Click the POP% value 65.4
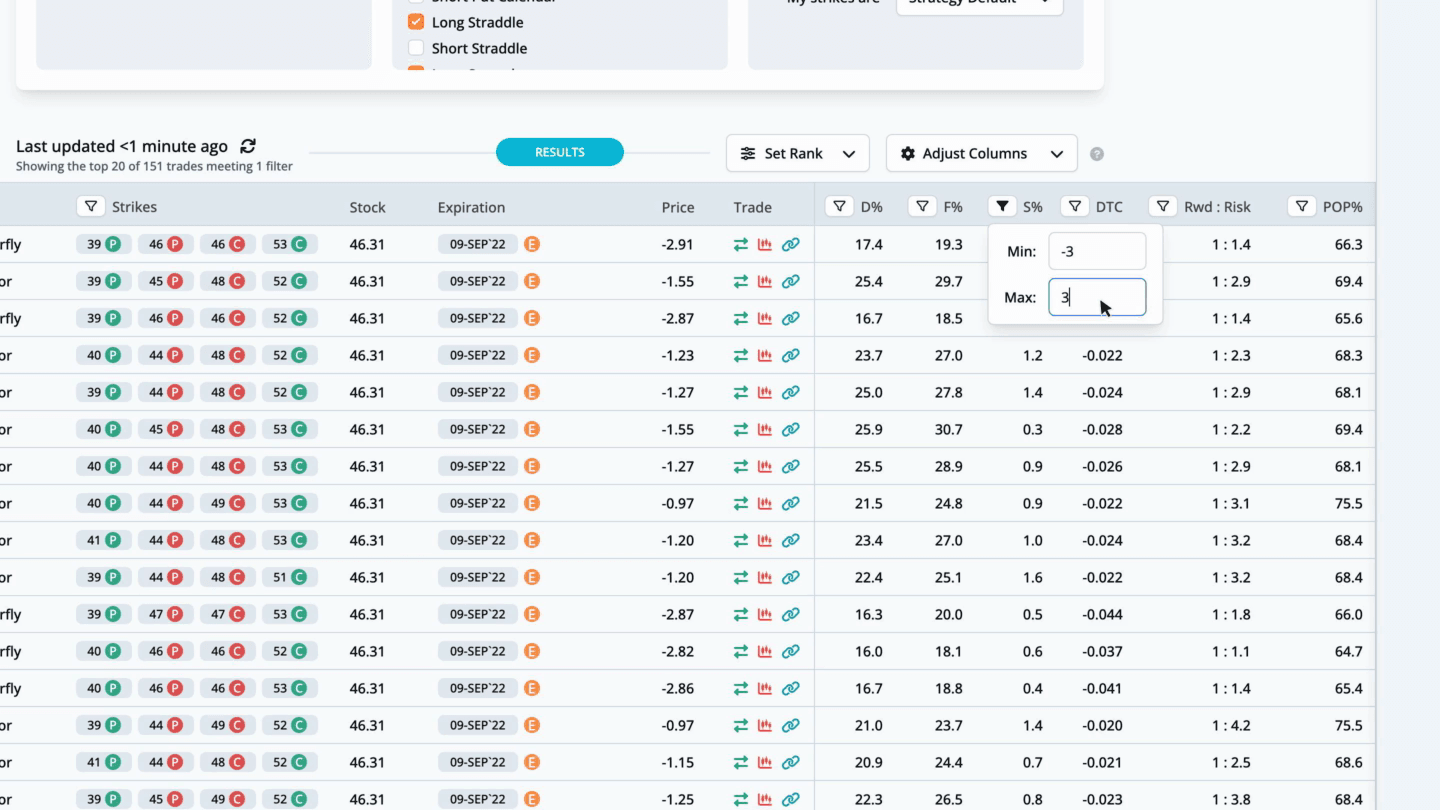 coord(1348,688)
